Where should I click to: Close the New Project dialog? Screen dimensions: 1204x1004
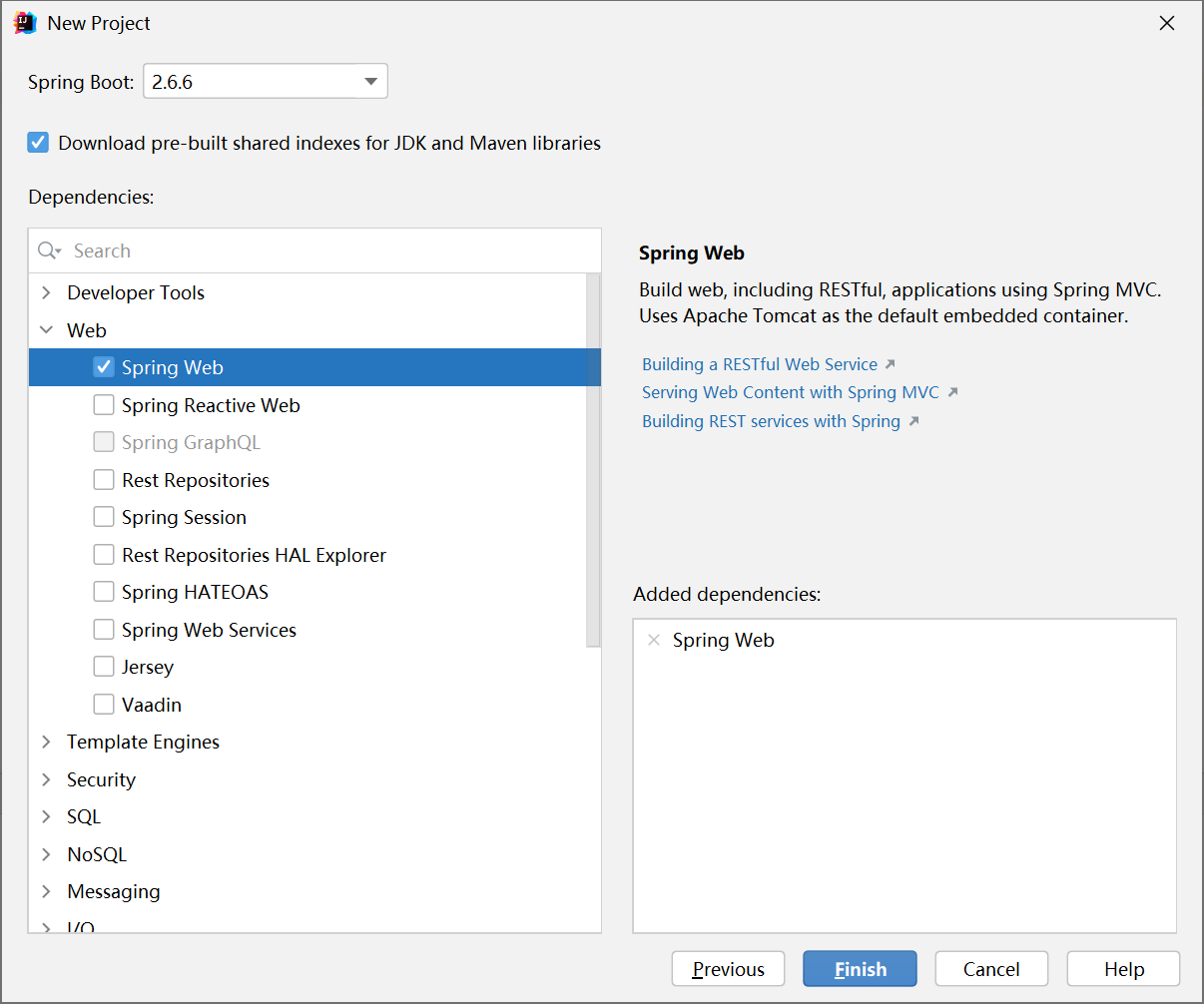[x=1166, y=23]
